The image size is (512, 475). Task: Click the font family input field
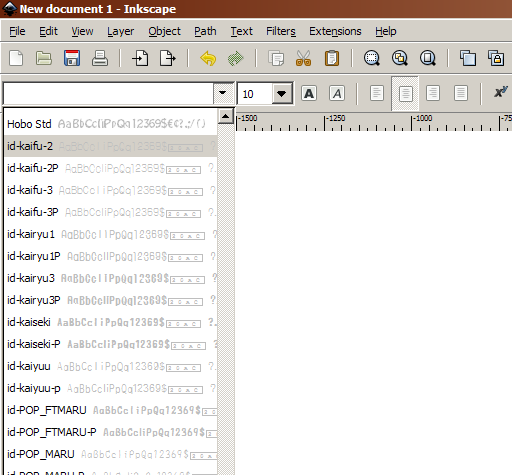point(109,94)
